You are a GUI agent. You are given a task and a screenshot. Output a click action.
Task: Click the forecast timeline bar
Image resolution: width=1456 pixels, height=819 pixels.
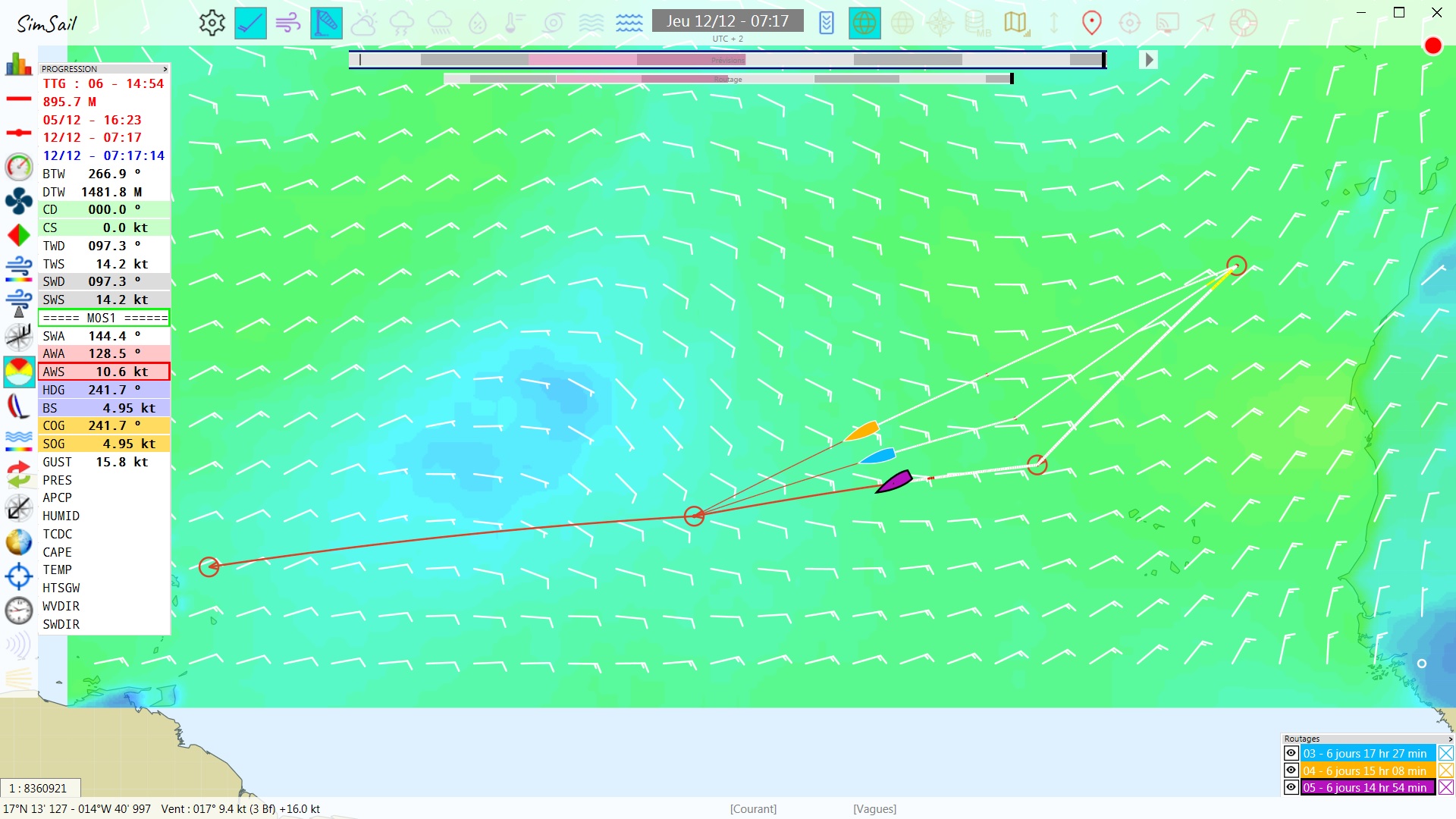tap(726, 59)
